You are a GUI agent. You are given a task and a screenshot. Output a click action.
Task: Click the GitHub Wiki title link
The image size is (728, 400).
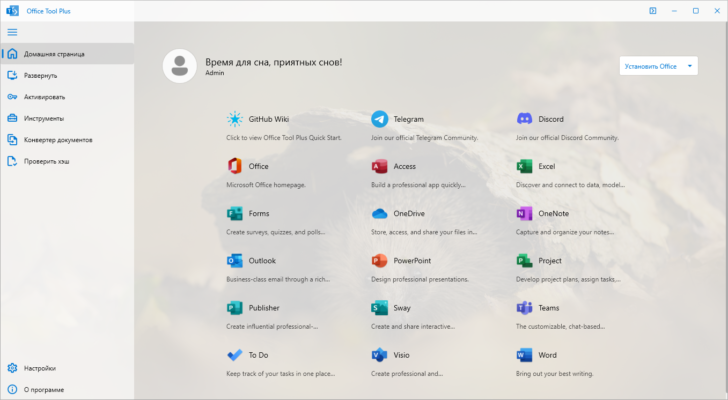click(269, 119)
